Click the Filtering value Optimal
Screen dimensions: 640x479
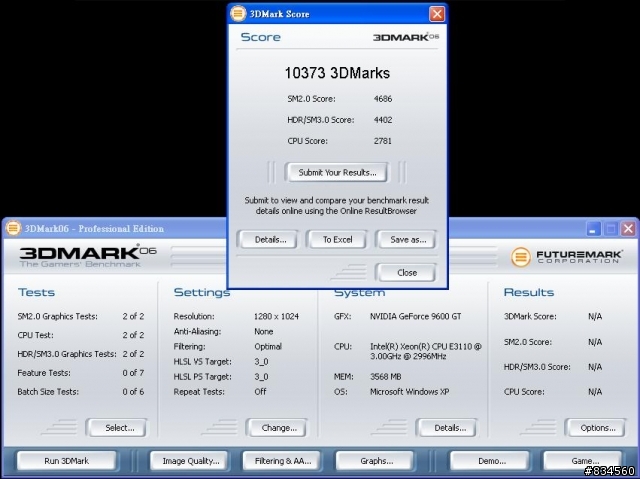[x=268, y=346]
